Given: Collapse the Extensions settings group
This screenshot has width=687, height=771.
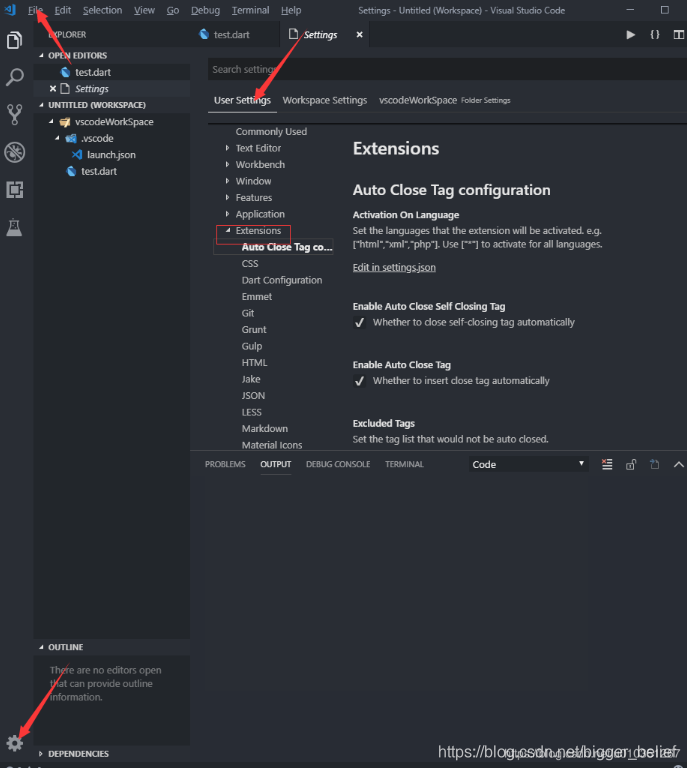Looking at the screenshot, I should coord(228,231).
